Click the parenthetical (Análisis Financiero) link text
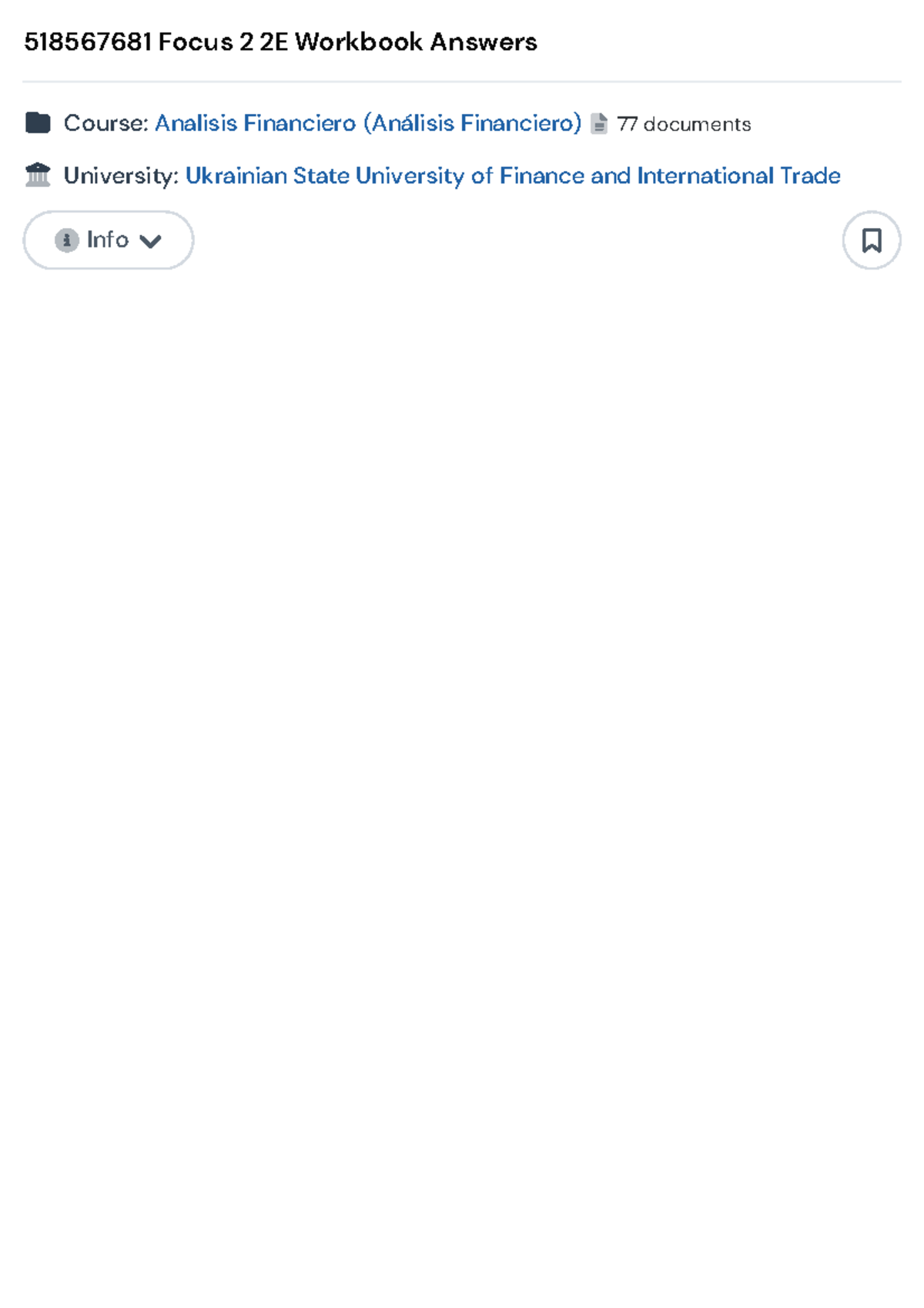Image resolution: width=924 pixels, height=1308 pixels. [x=472, y=123]
